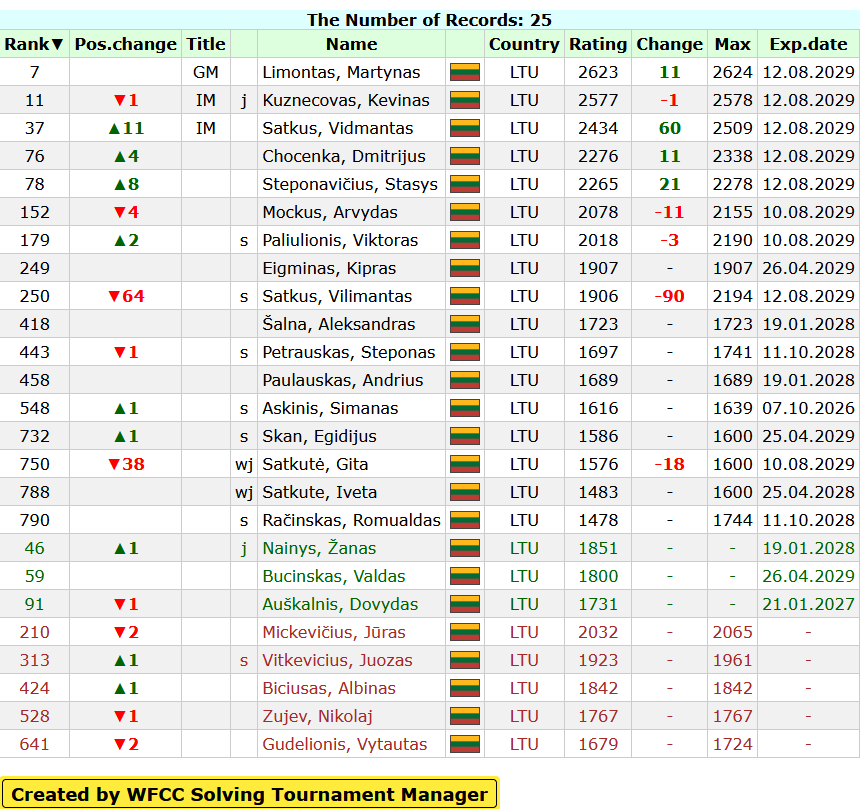Click the Exp.date column header

[808, 44]
